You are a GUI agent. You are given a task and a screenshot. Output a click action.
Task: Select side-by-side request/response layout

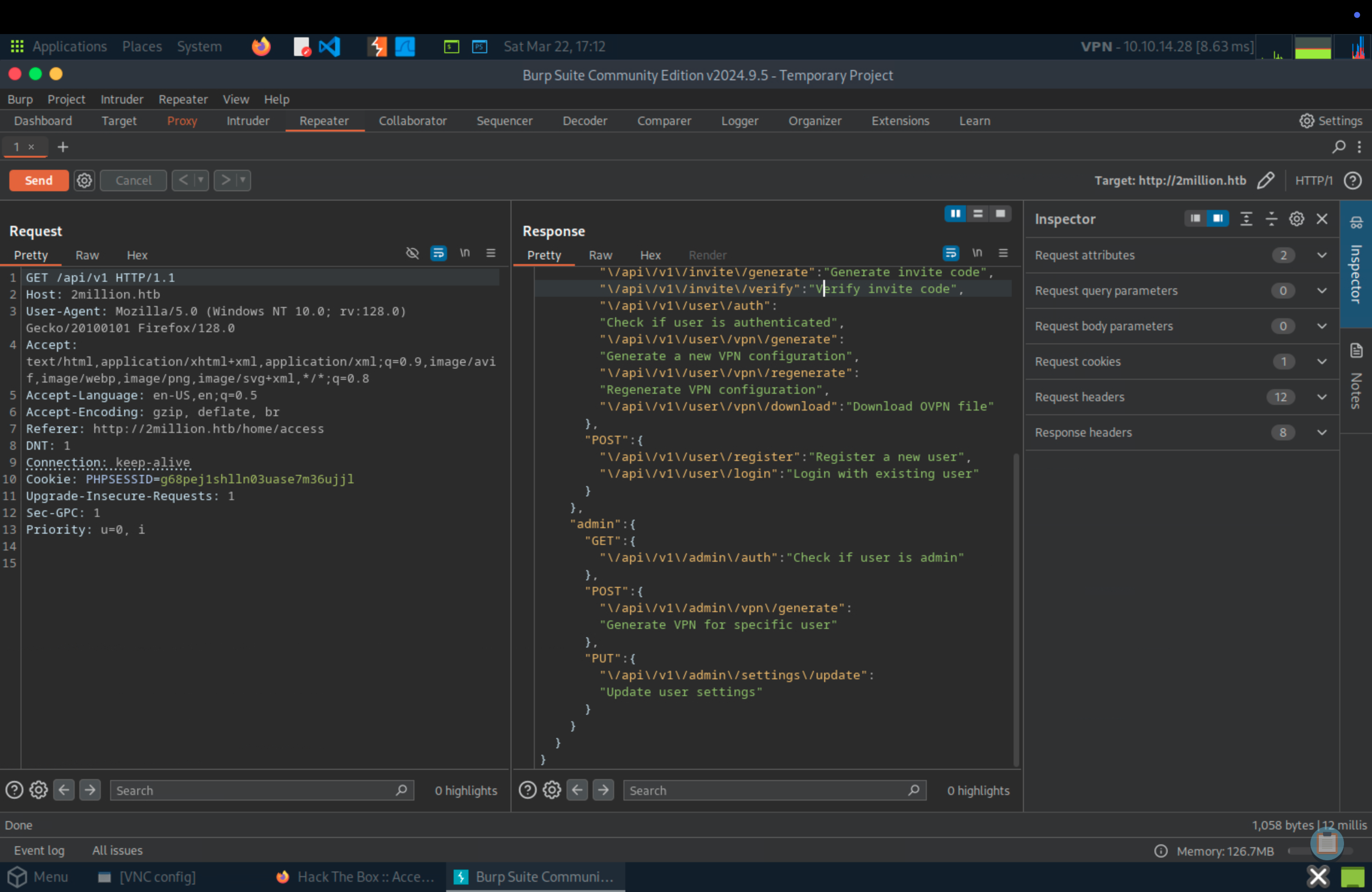pyautogui.click(x=955, y=214)
